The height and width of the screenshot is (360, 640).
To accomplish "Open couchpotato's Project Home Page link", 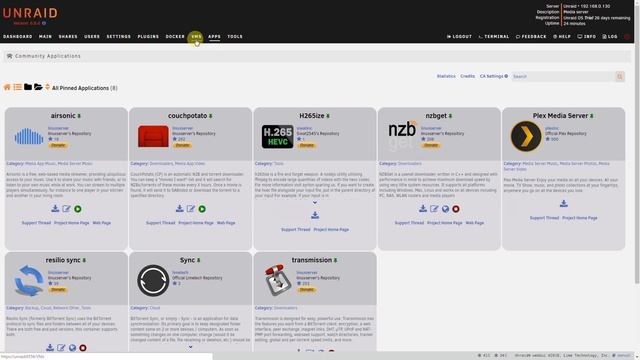I will click(x=196, y=223).
